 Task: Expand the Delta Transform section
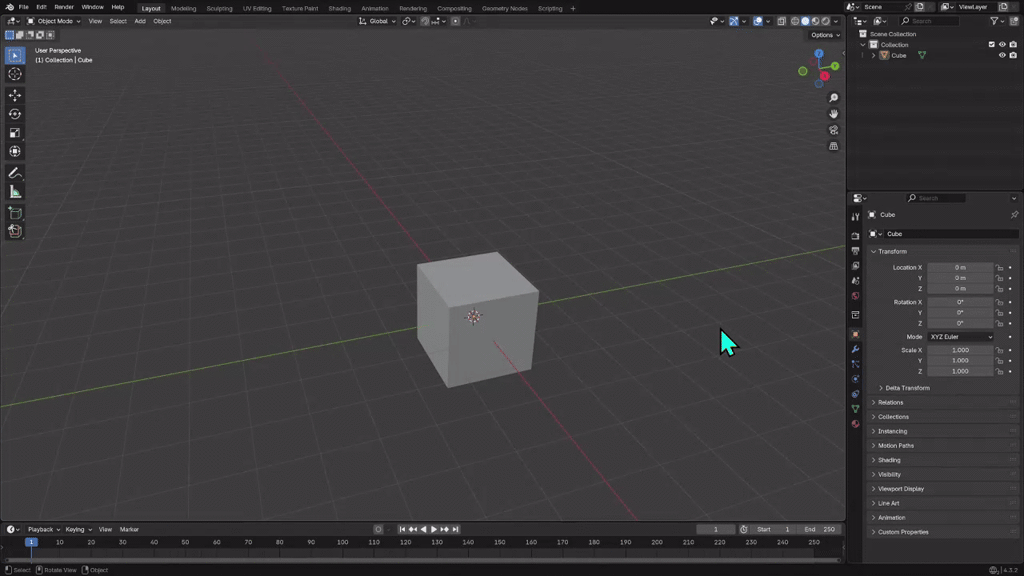coord(910,388)
